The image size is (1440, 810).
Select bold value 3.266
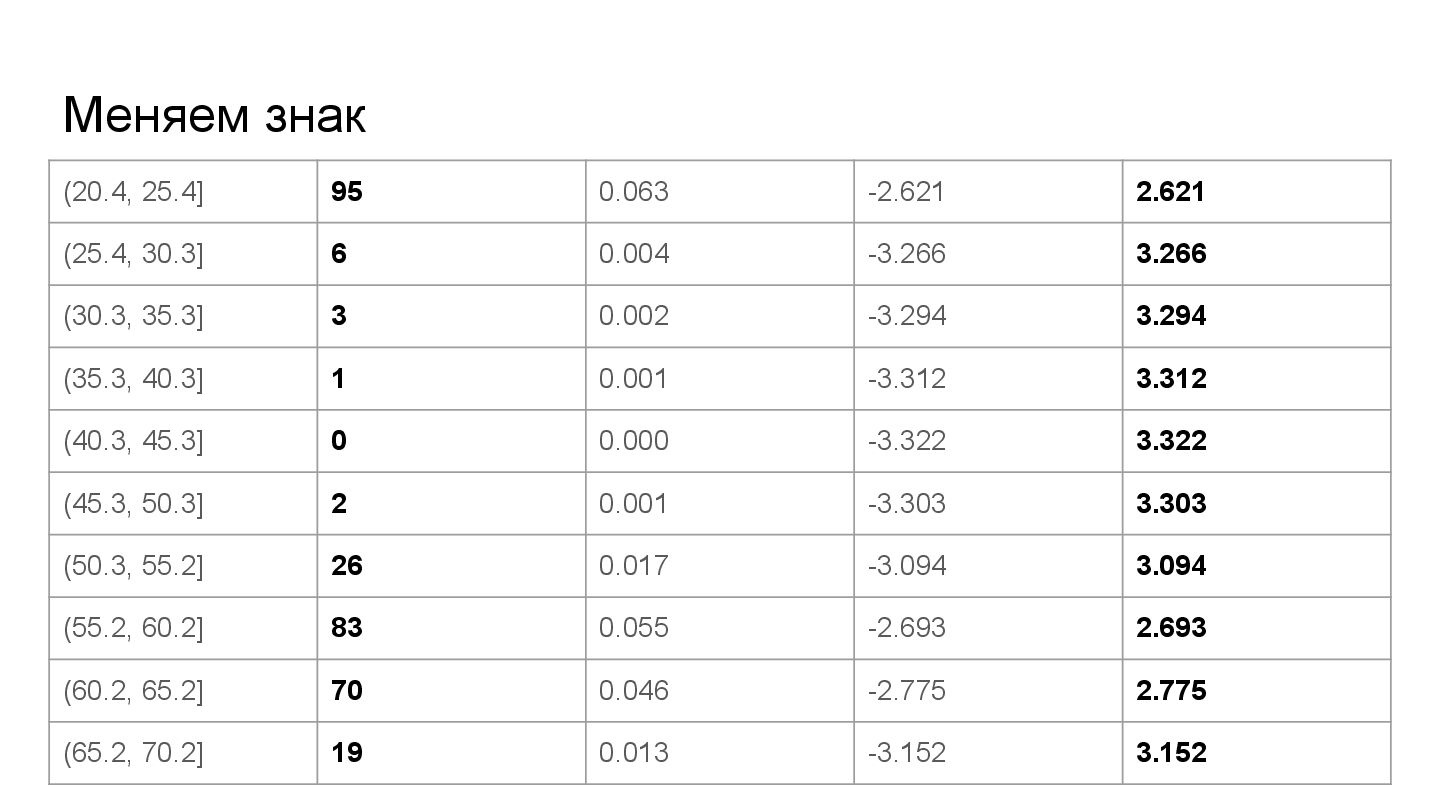coord(1171,254)
